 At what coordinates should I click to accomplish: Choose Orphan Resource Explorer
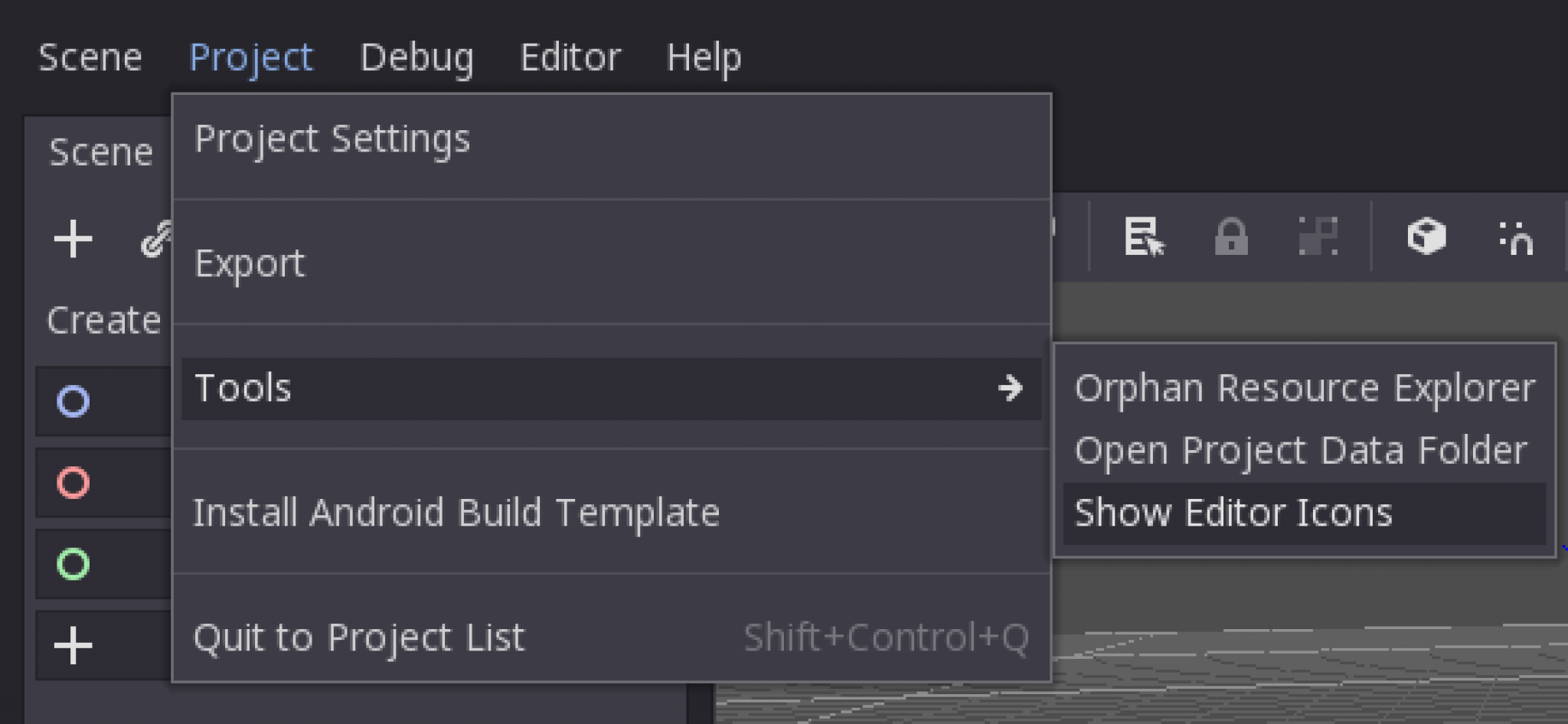(1304, 388)
